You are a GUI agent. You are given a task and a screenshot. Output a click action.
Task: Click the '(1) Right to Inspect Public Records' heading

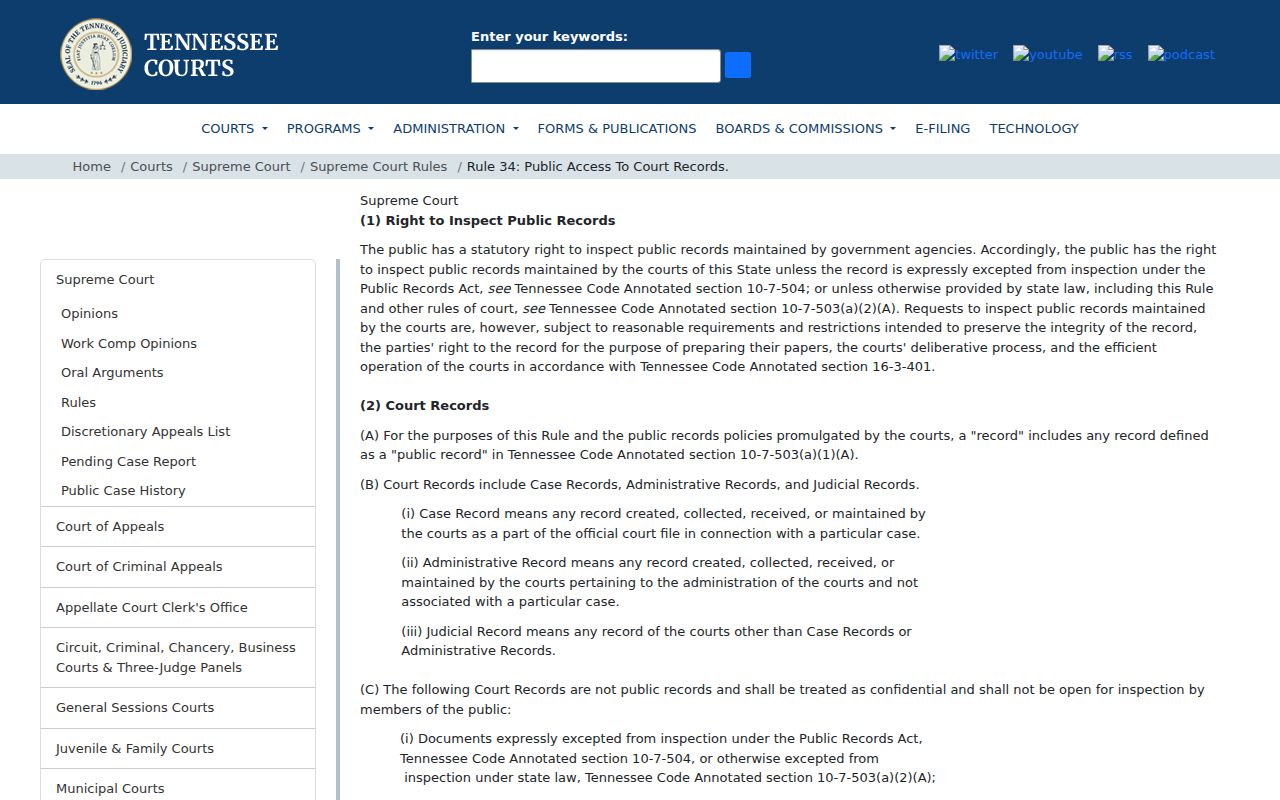(487, 221)
